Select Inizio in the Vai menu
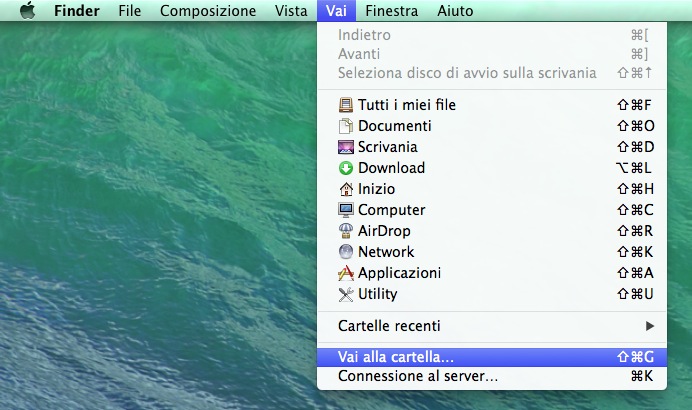 pos(492,189)
